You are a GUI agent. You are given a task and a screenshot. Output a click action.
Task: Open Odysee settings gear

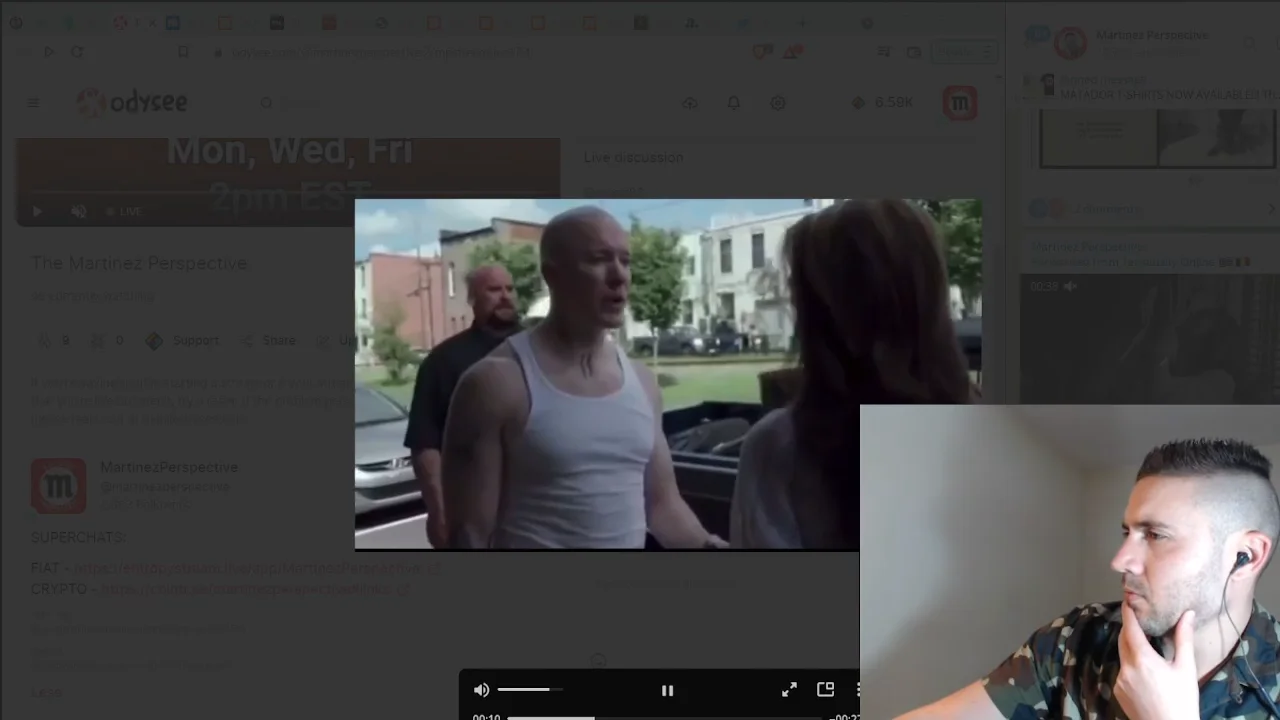point(778,103)
